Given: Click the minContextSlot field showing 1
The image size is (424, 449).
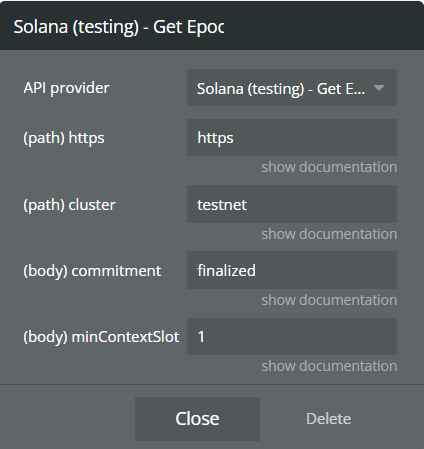Looking at the screenshot, I should (x=292, y=336).
